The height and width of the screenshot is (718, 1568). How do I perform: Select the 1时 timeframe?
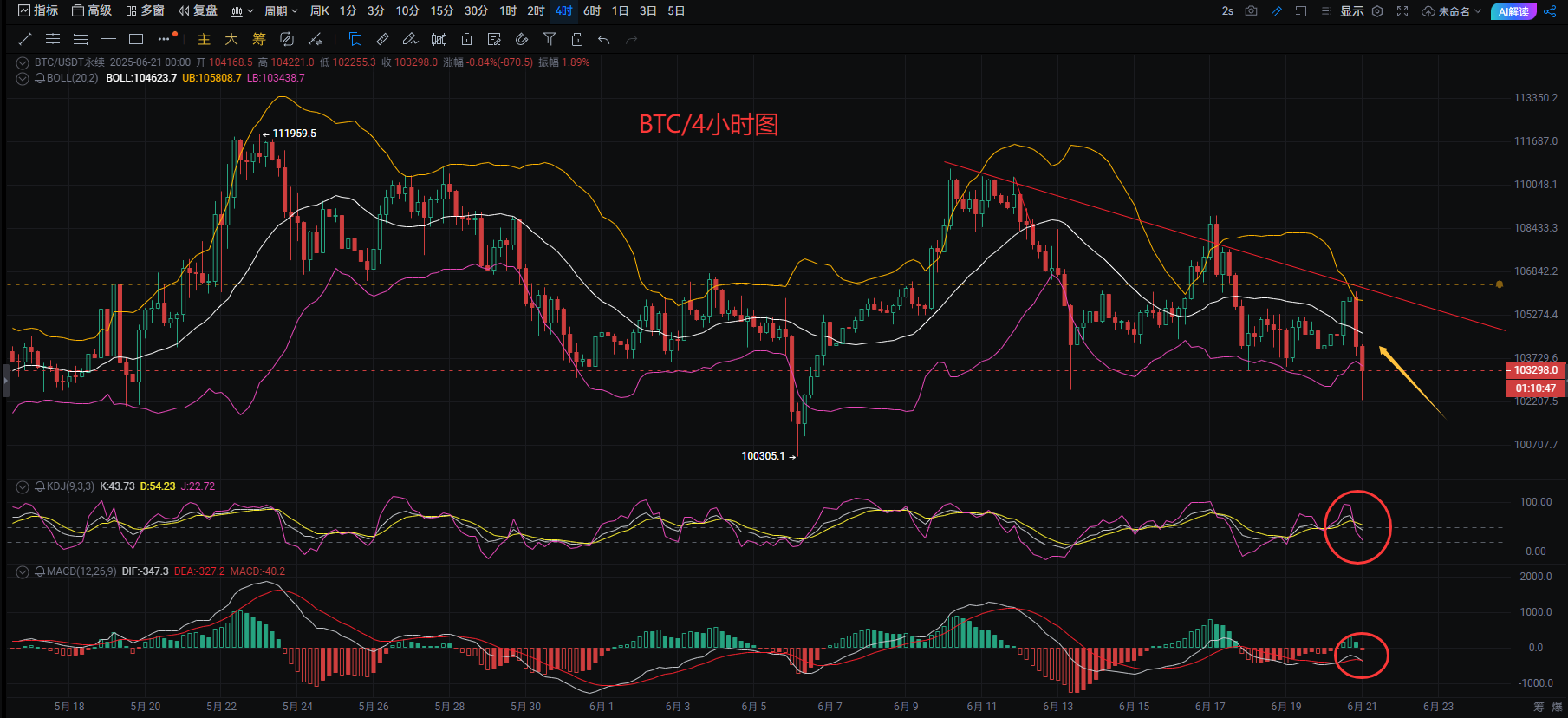coord(509,11)
